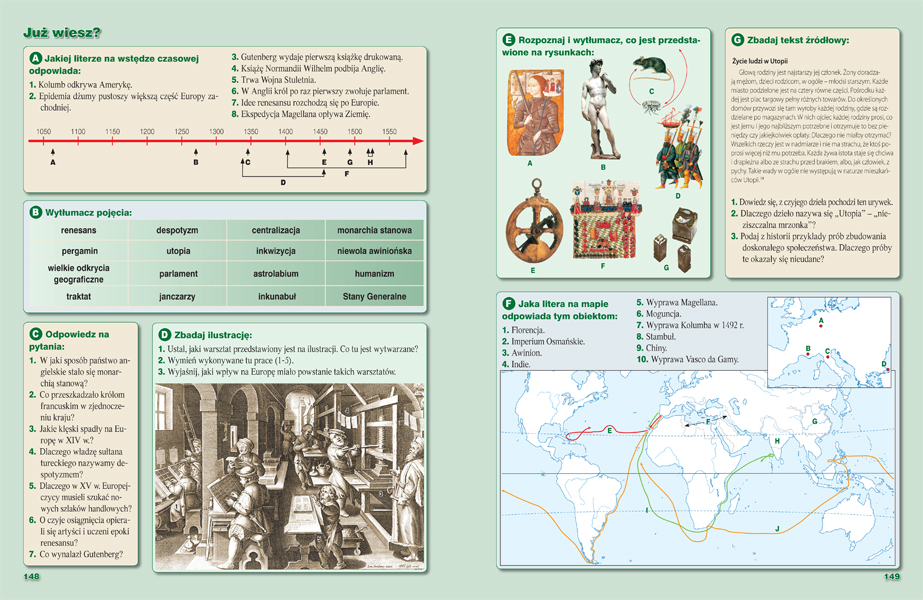Select the "janczarzy" cell
Viewport: 923px width, 600px height.
177,296
